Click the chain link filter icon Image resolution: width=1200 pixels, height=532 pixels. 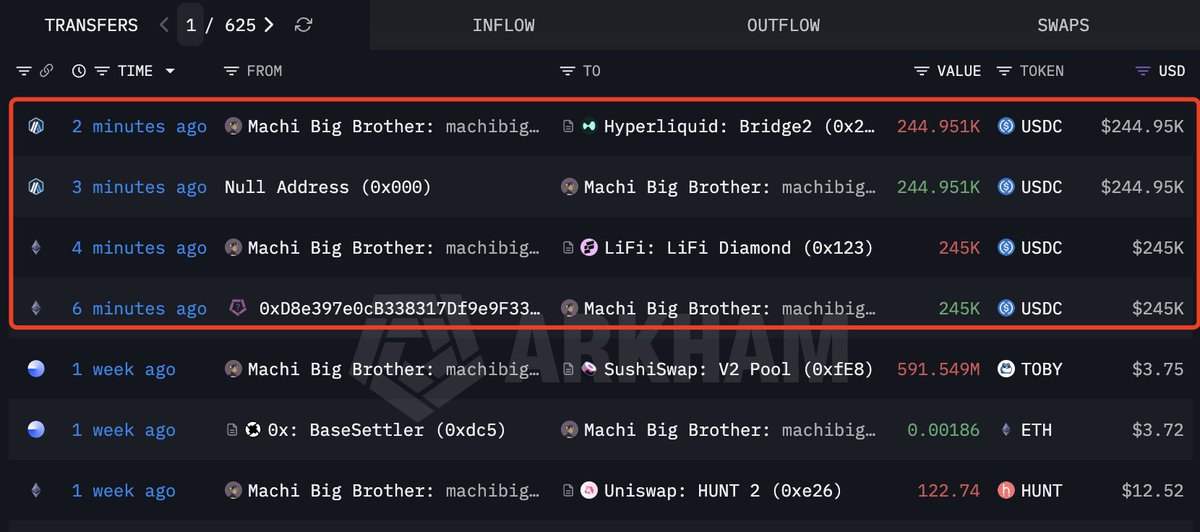coord(46,71)
